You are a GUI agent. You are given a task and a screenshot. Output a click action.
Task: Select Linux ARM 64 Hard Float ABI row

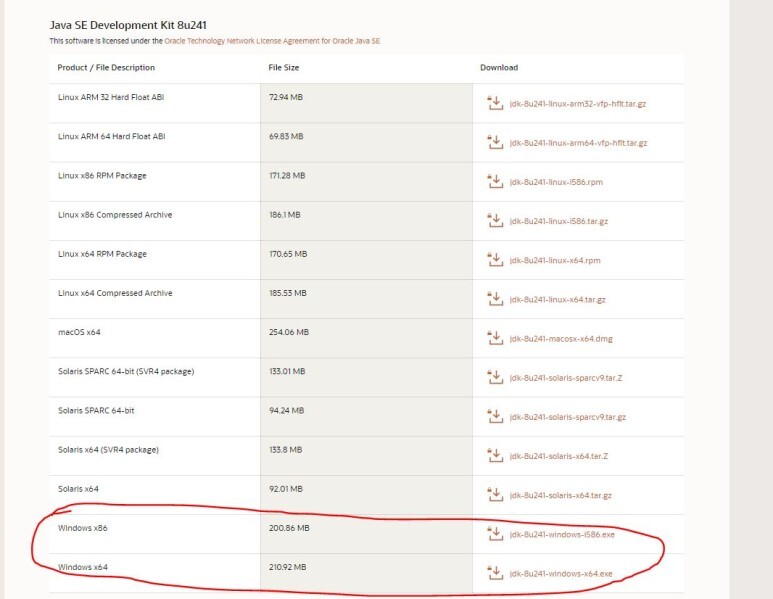tap(366, 142)
